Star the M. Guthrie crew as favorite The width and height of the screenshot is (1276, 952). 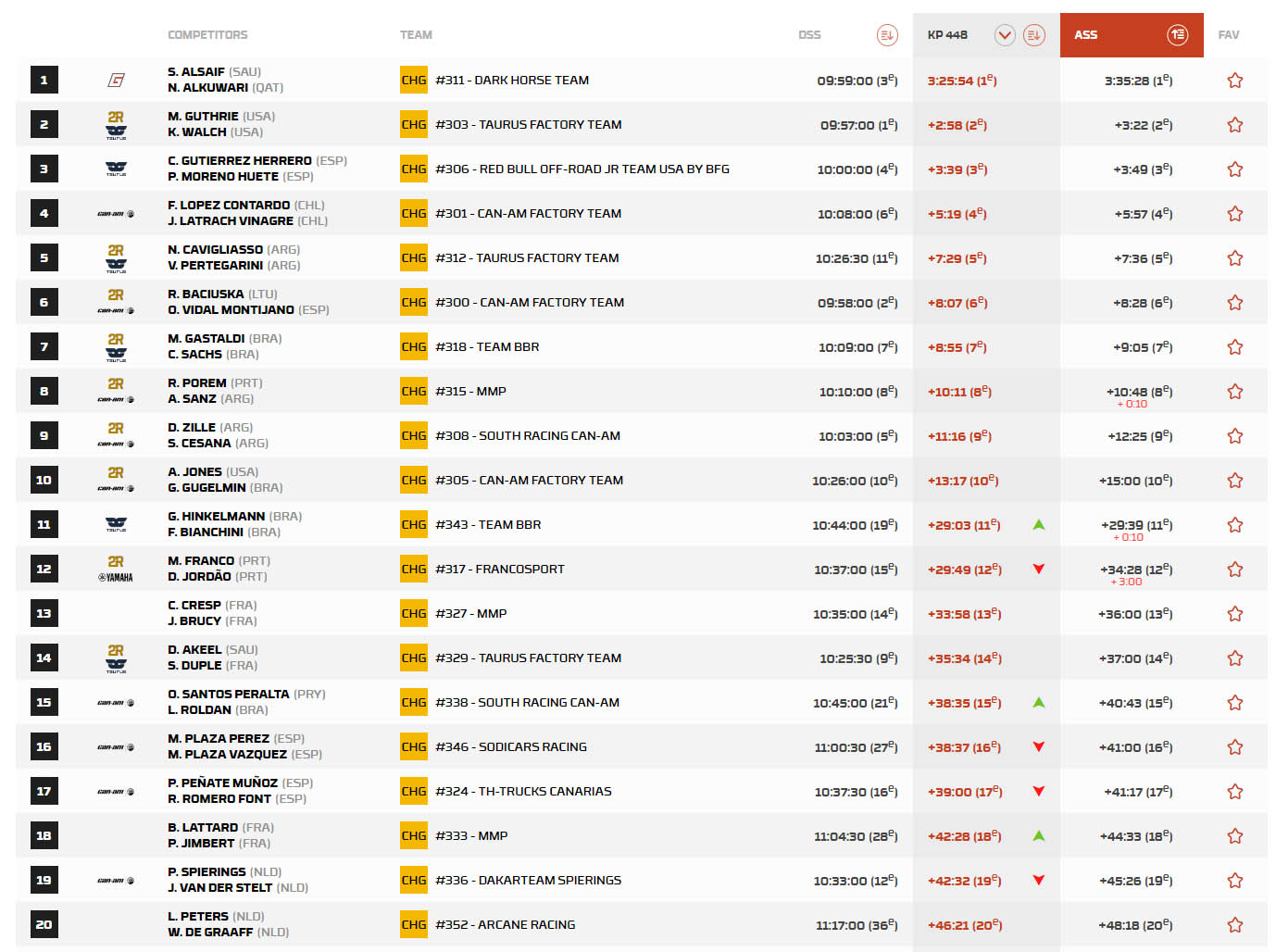click(1234, 125)
